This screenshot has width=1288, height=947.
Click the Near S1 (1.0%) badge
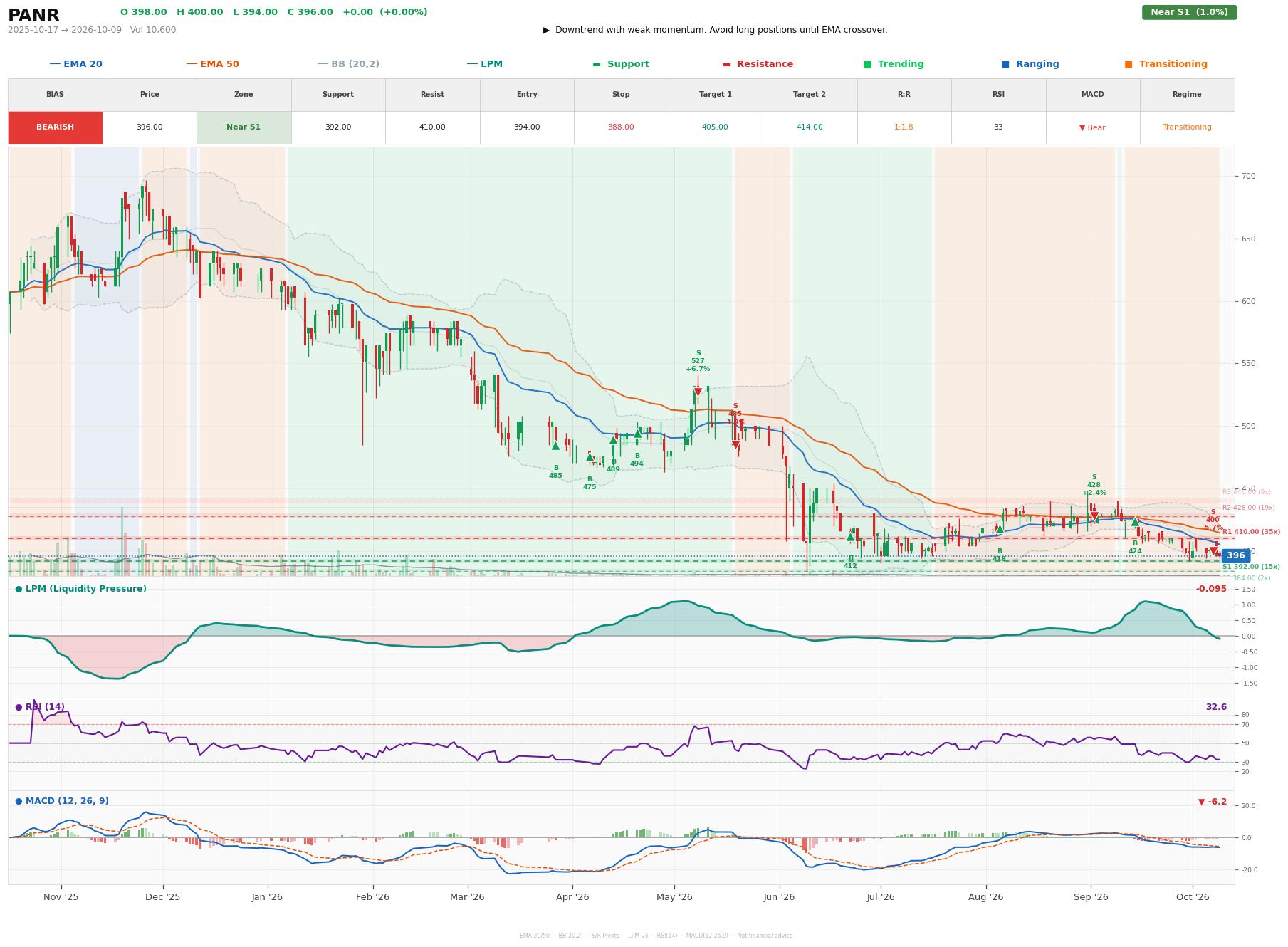[1189, 12]
